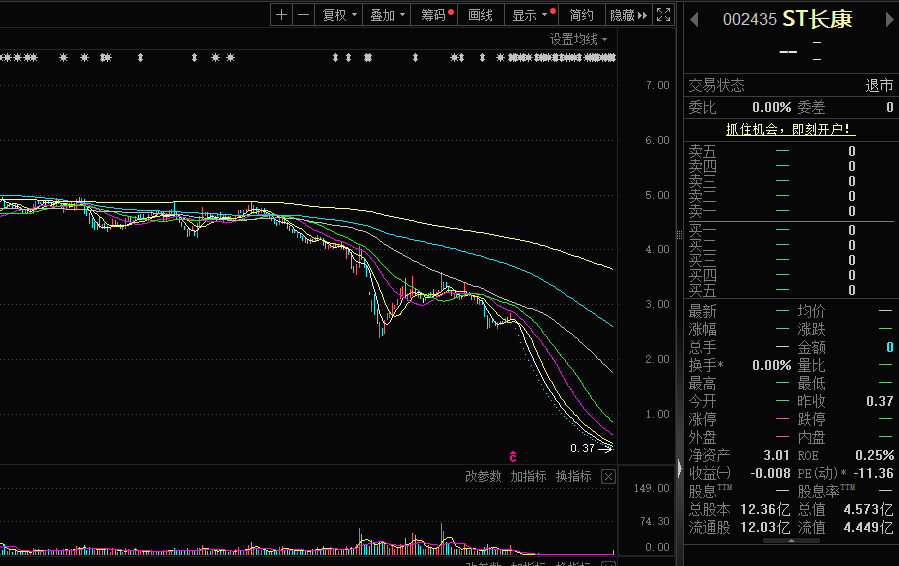Open 设置均线 moving average settings
The height and width of the screenshot is (566, 899).
pyautogui.click(x=577, y=39)
